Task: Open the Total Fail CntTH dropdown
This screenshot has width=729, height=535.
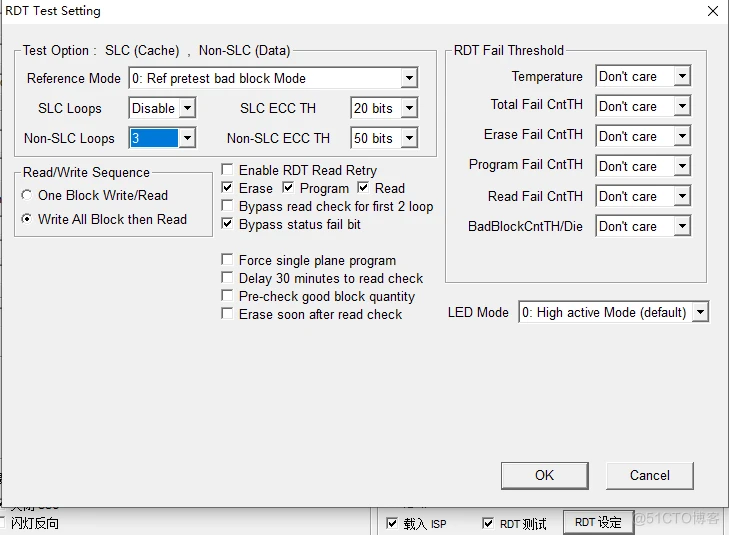Action: coord(643,106)
